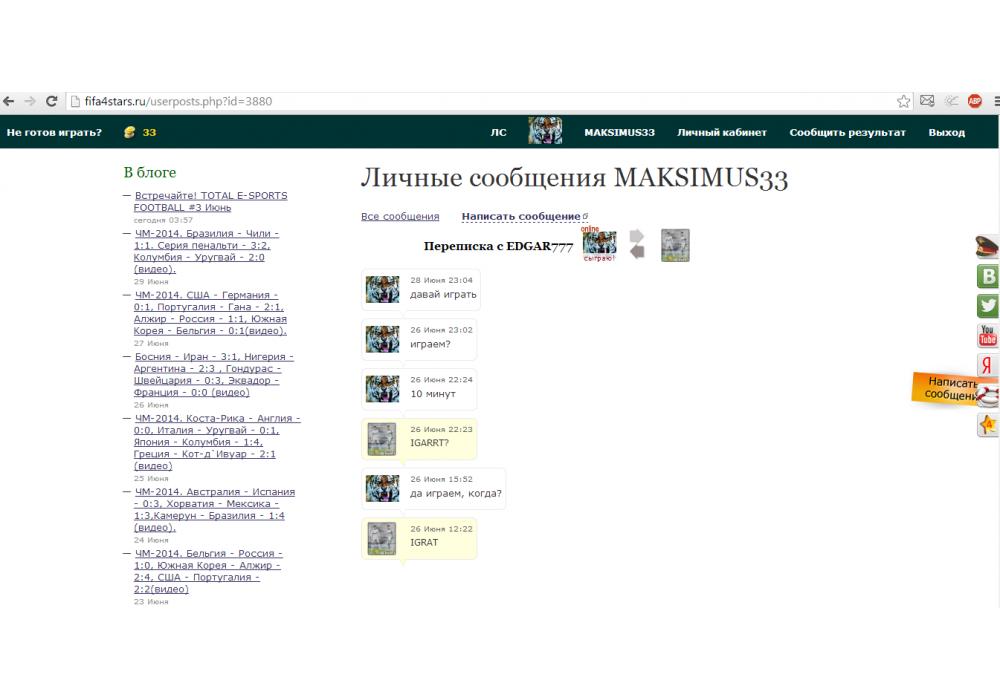Open the VK social sidebar icon
Image resolution: width=1000 pixels, height=700 pixels.
[988, 277]
